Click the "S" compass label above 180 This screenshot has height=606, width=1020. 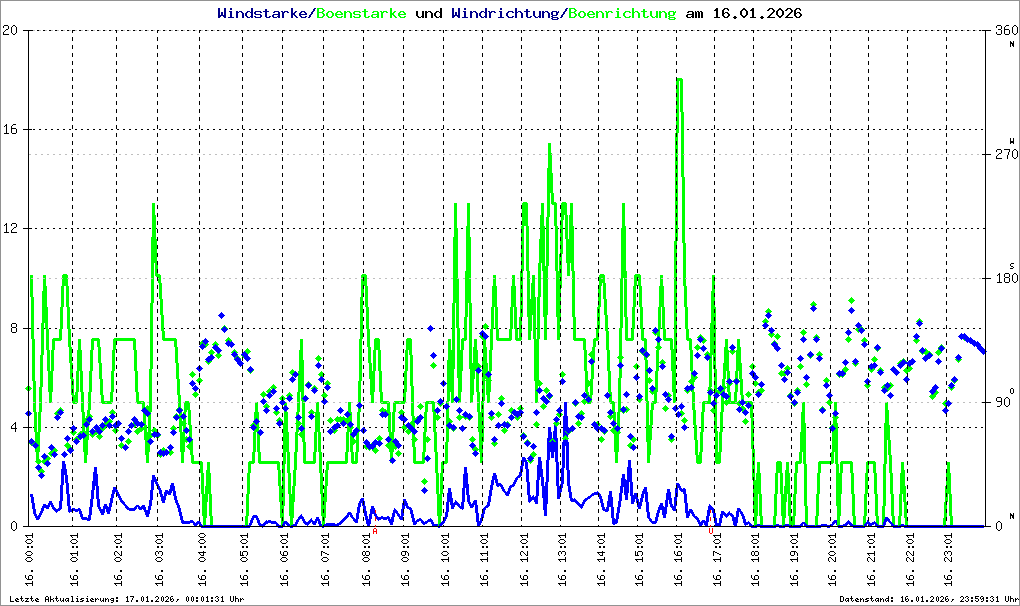[x=1012, y=266]
